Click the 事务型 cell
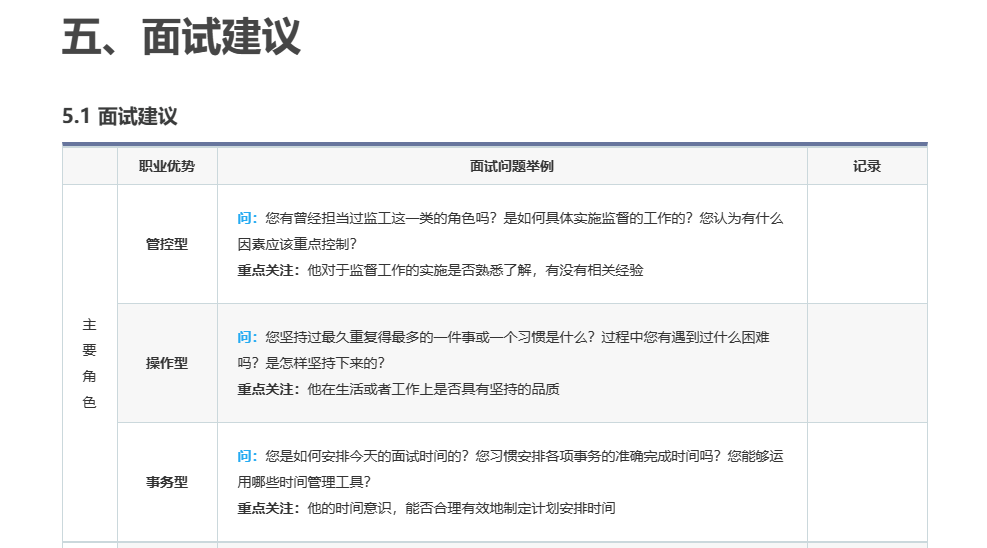987x548 pixels. (167, 482)
